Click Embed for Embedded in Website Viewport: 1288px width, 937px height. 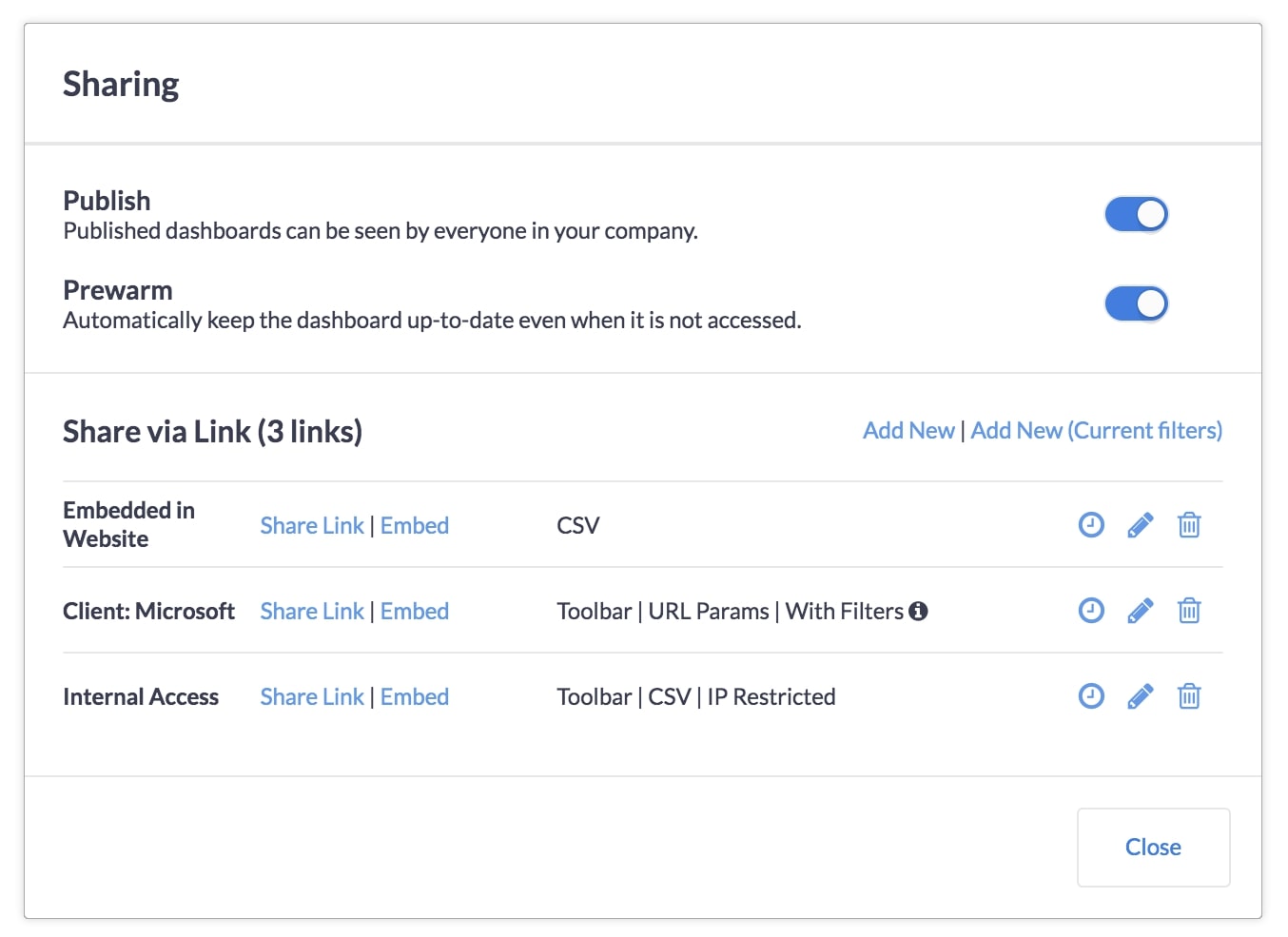415,526
